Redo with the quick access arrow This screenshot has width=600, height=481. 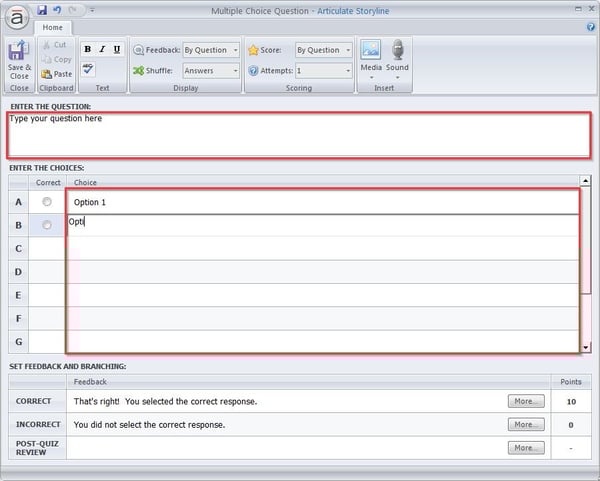click(x=72, y=10)
